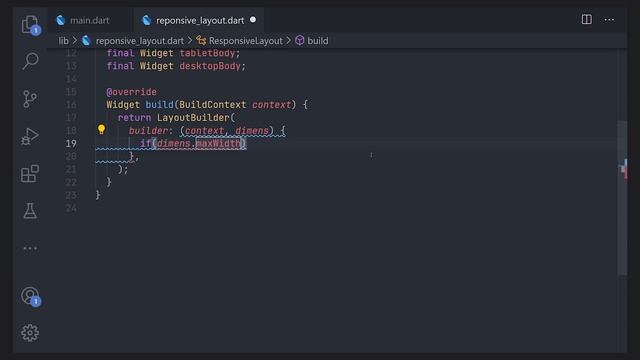Click line number 16 in the gutter
The height and width of the screenshot is (360, 640).
click(x=71, y=105)
